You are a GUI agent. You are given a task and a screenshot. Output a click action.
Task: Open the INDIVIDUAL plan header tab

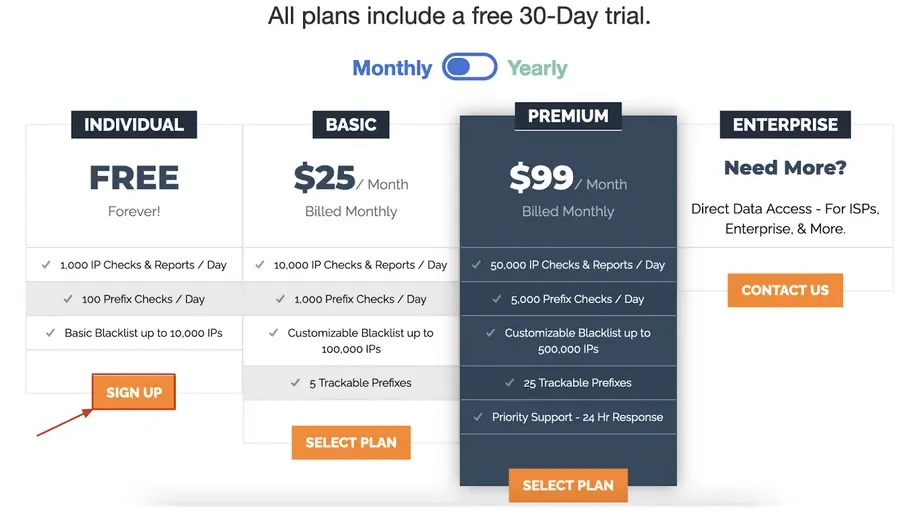click(x=134, y=124)
